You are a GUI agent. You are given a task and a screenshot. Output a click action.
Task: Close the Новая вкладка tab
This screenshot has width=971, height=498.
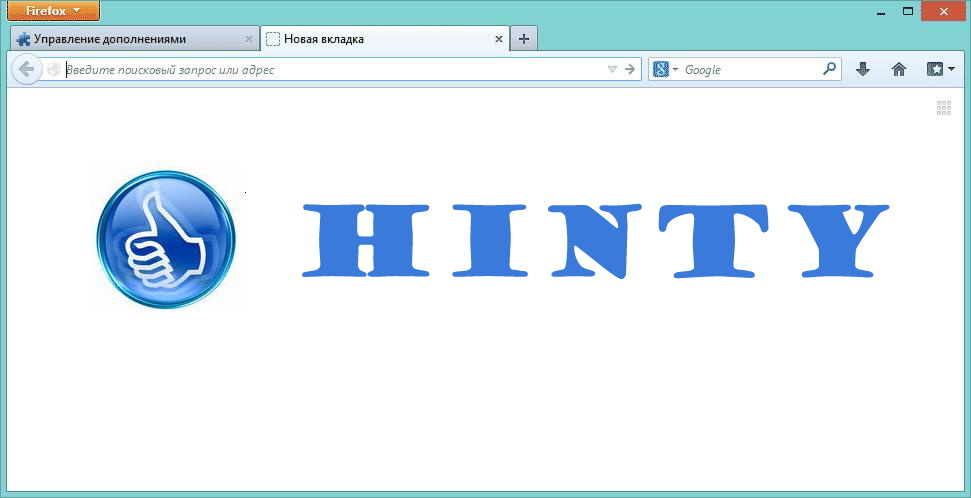point(499,39)
